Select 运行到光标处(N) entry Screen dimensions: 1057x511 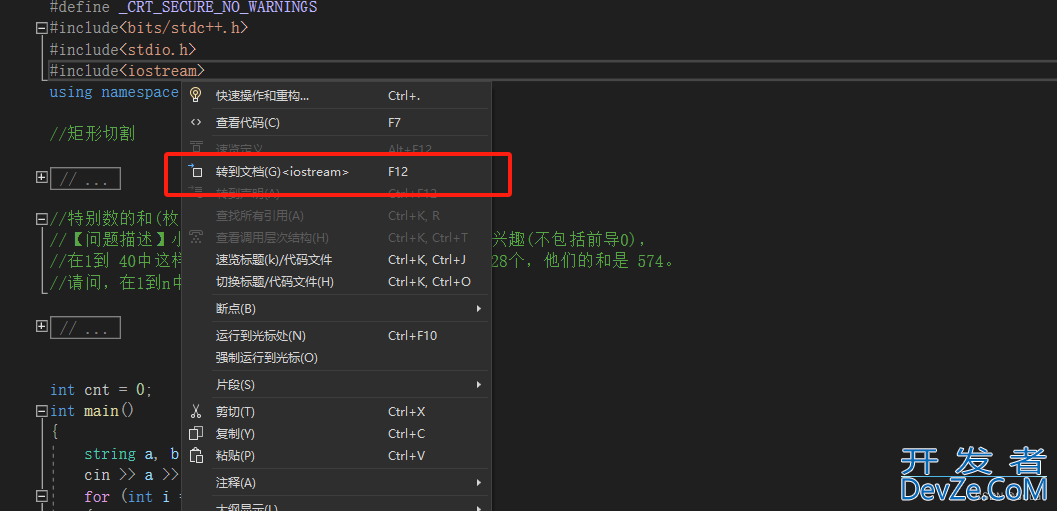[x=337, y=336]
